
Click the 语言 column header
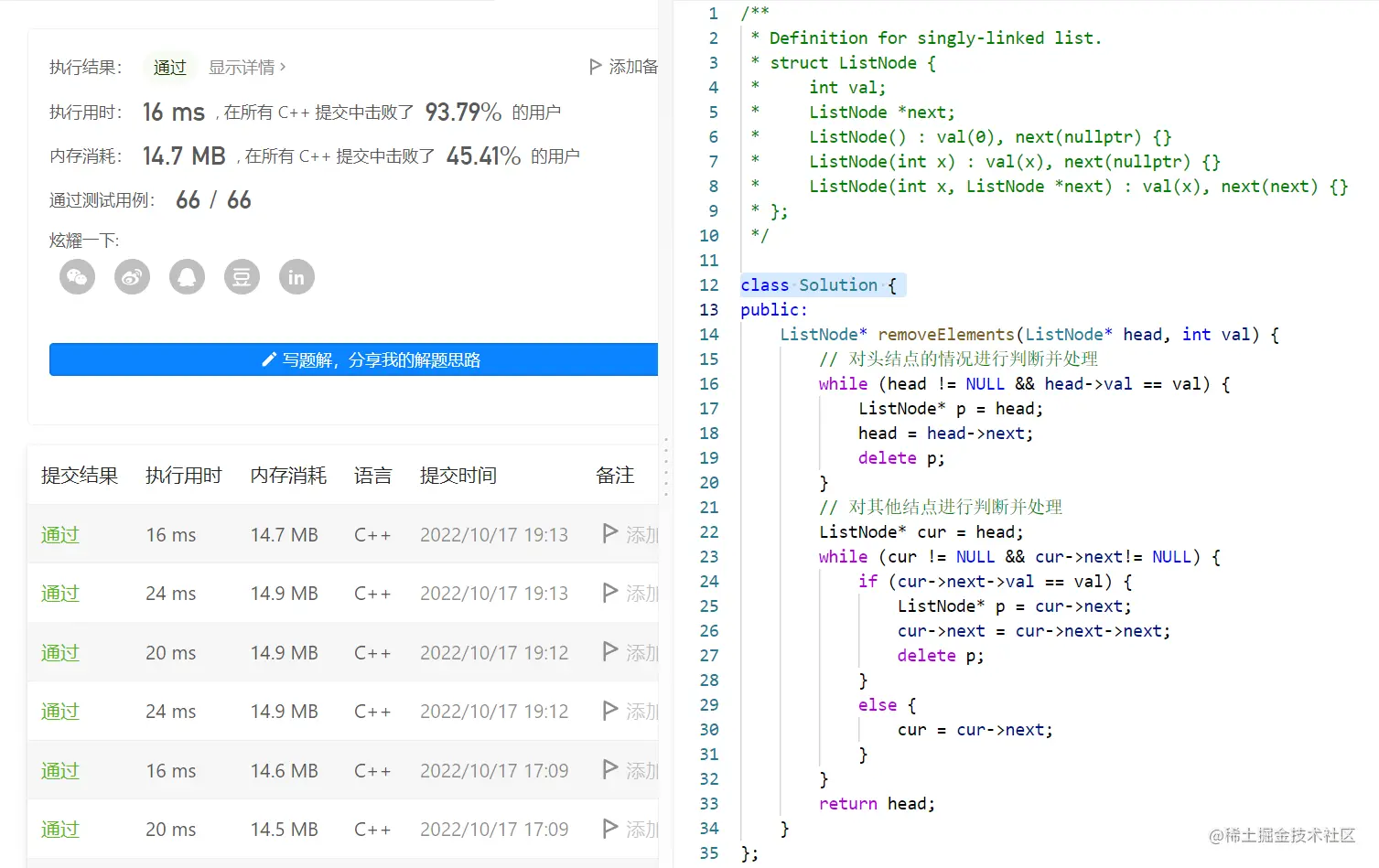tap(373, 476)
